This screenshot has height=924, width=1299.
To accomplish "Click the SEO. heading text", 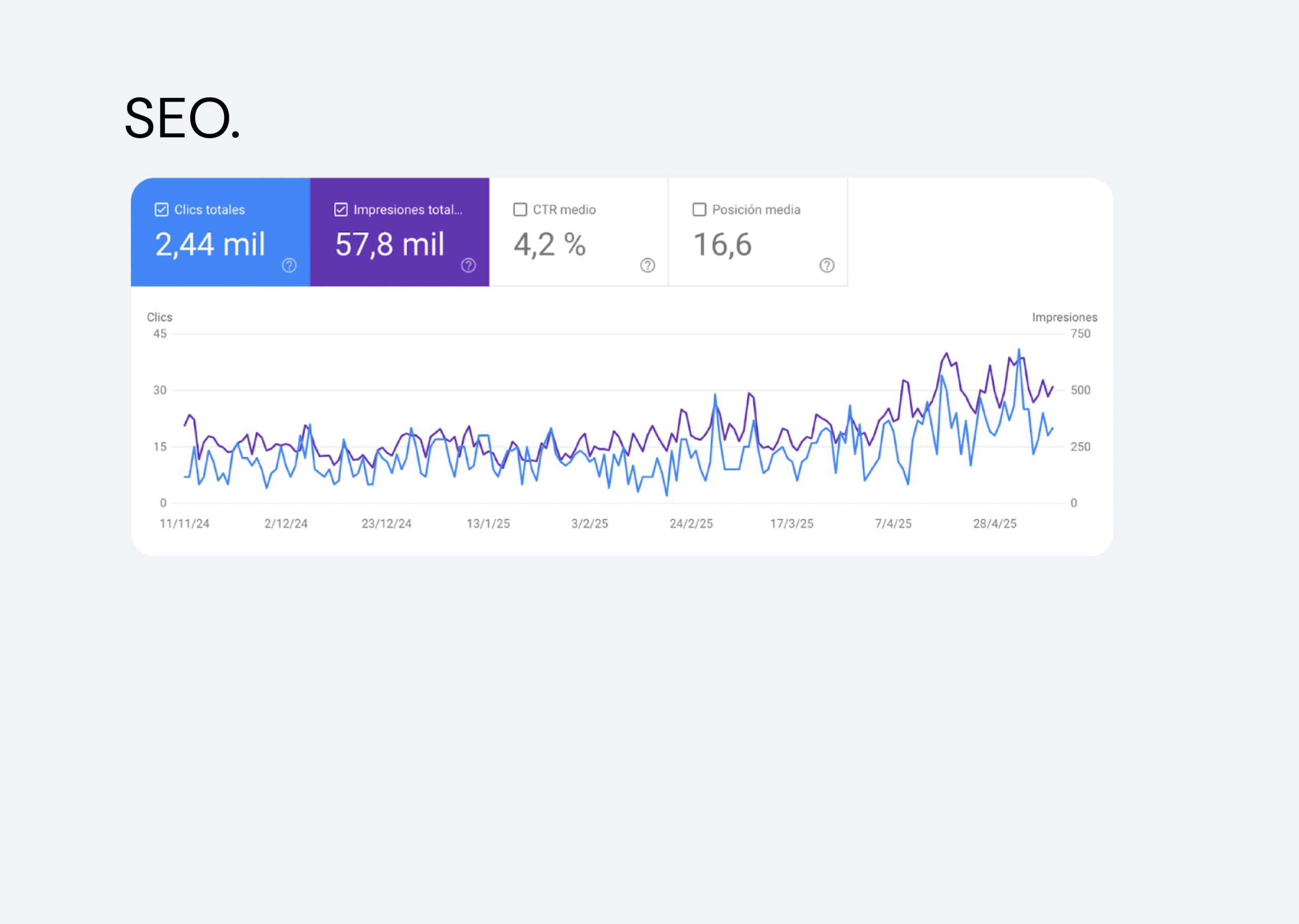I will (183, 118).
